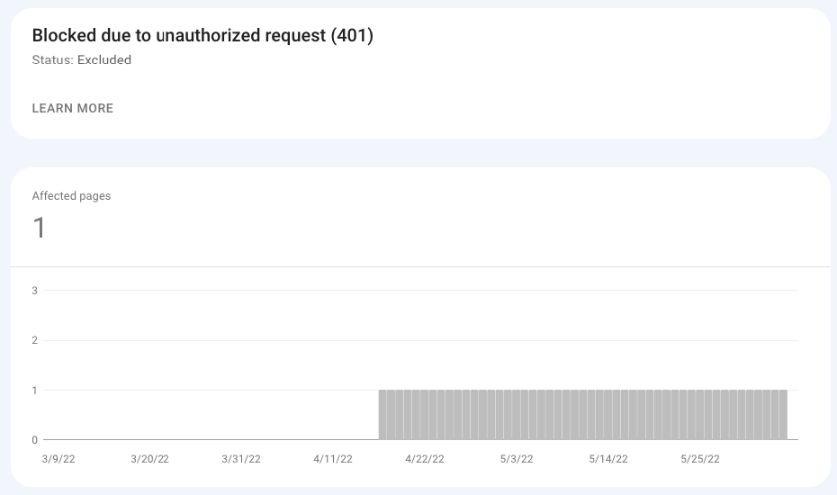Click the chart bar directly above 5/3/22
The height and width of the screenshot is (495, 837).
coord(516,414)
